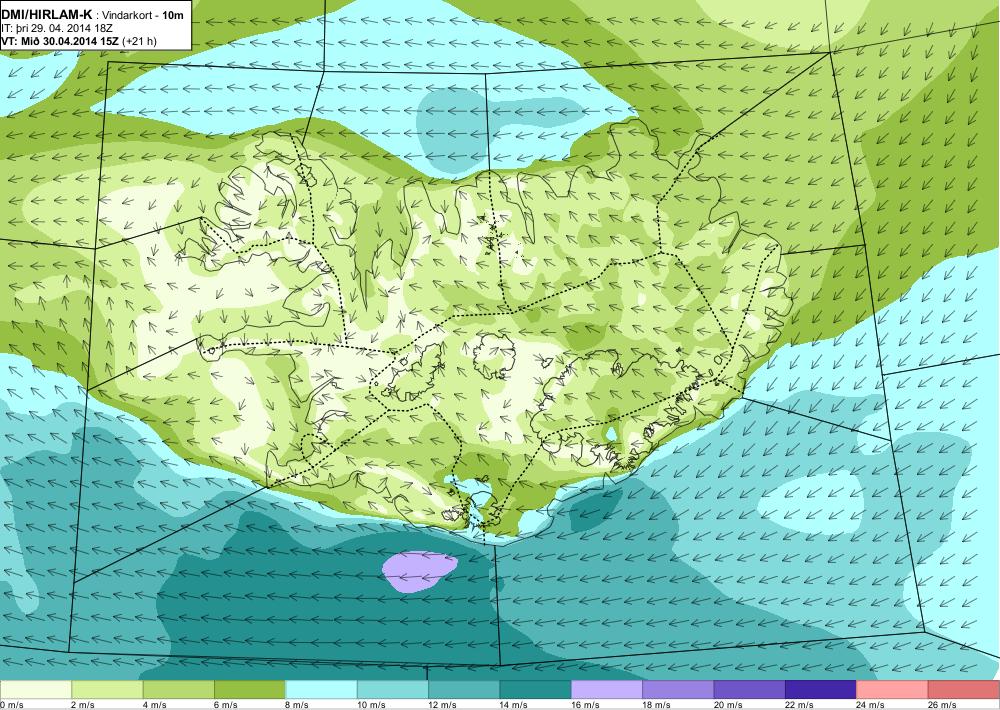Viewport: 1000px width, 710px height.
Task: Click the "8 m/s" legend label
Action: pyautogui.click(x=297, y=705)
